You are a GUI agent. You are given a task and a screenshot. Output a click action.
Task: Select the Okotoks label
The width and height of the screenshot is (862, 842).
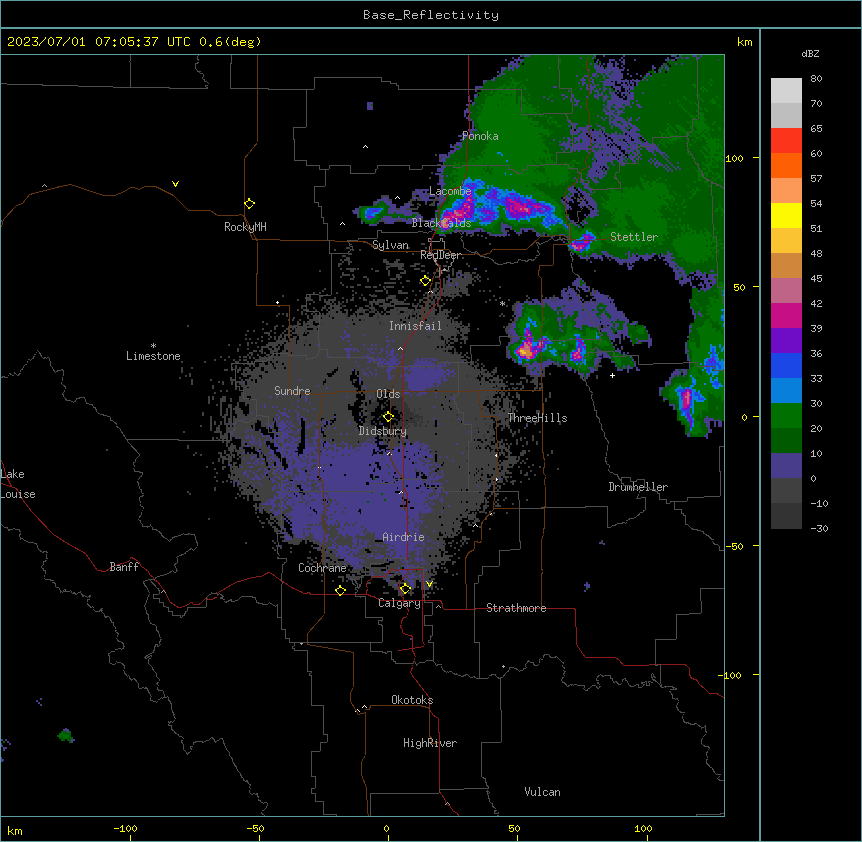click(x=412, y=700)
